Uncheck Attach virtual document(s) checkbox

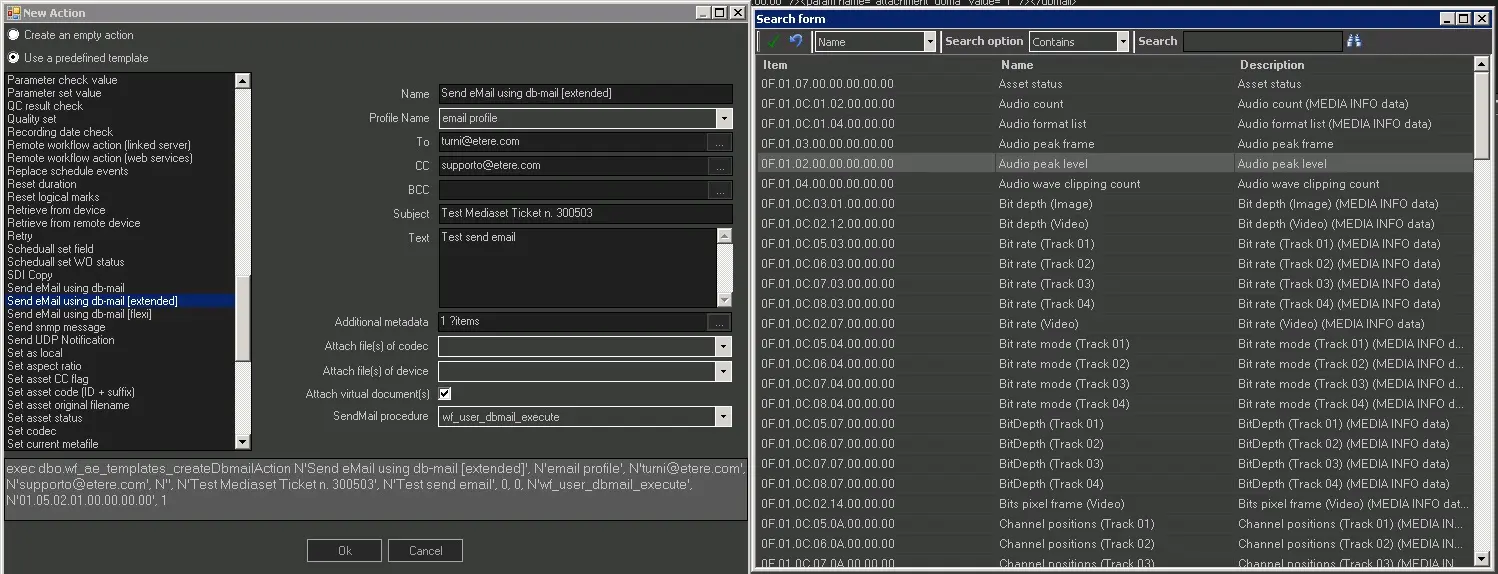[445, 394]
